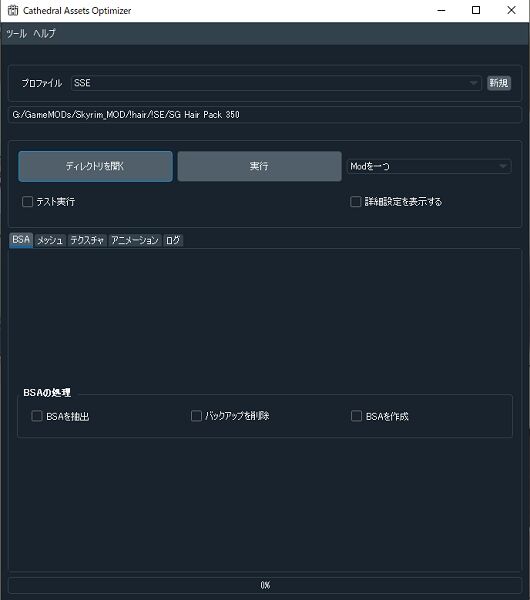530x600 pixels.
Task: Open the ヘルプ menu
Action: click(44, 34)
